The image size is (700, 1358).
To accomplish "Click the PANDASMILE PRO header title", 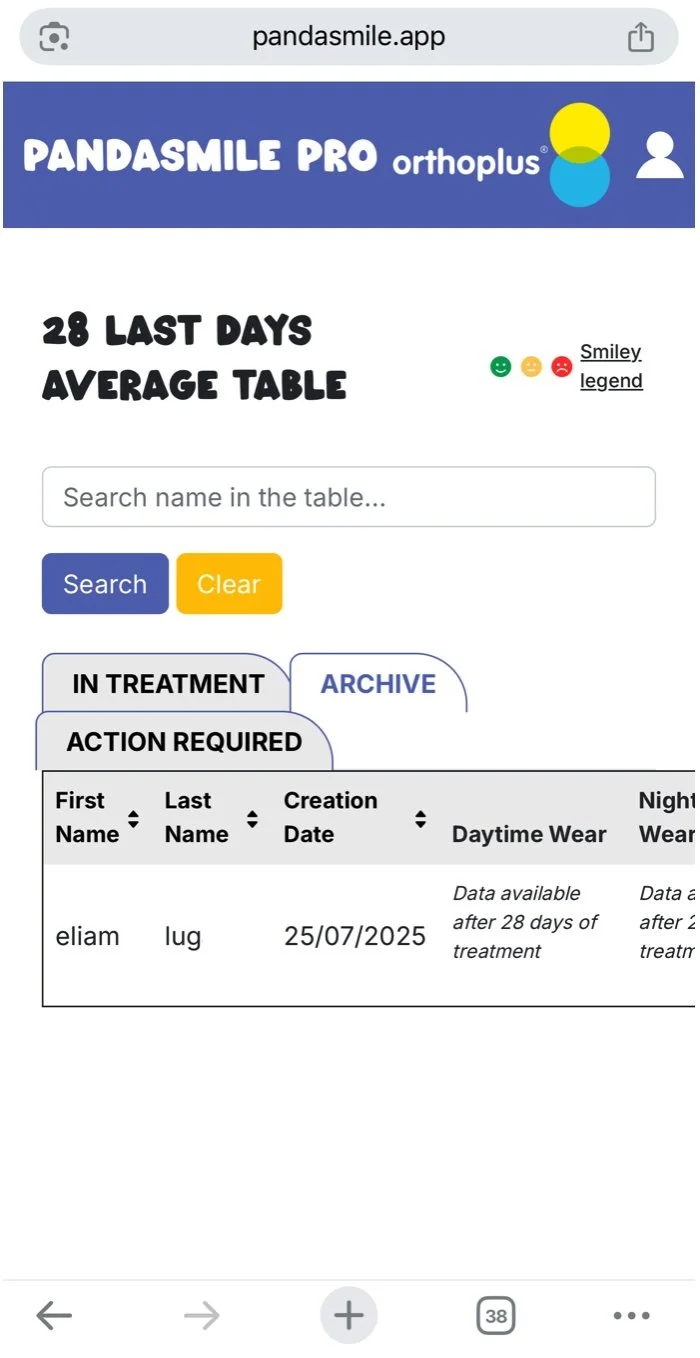I will click(x=200, y=156).
